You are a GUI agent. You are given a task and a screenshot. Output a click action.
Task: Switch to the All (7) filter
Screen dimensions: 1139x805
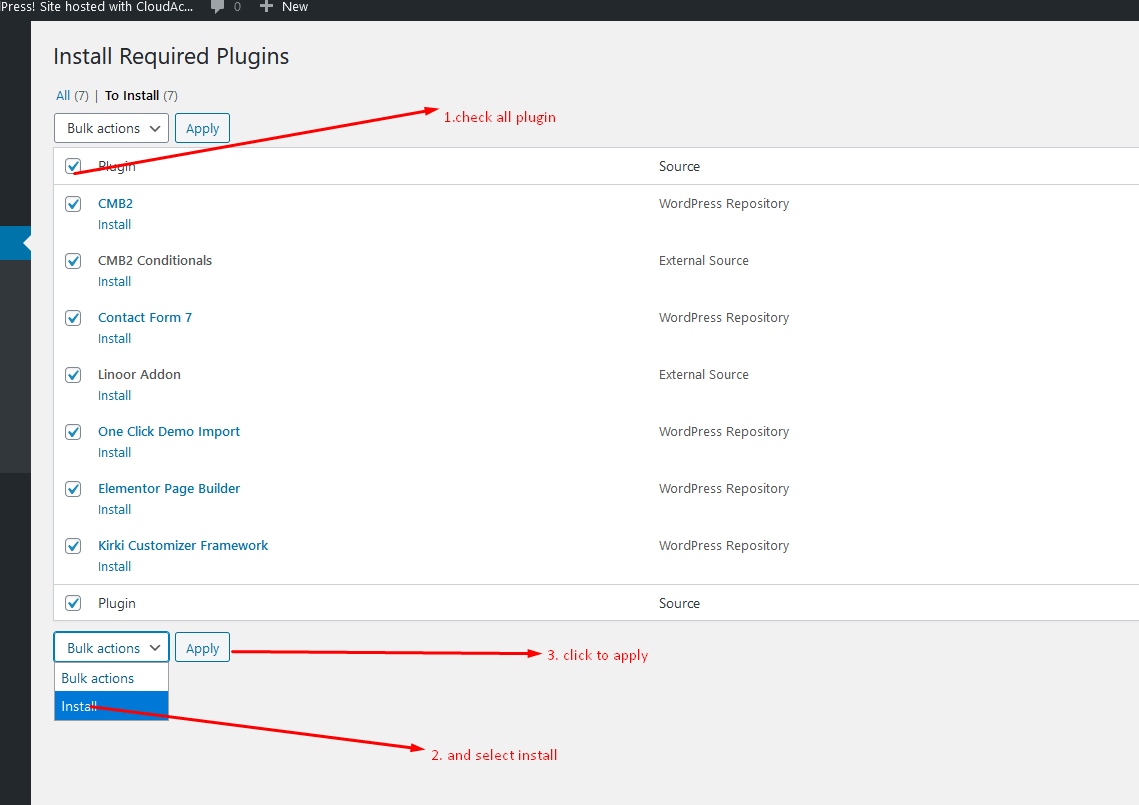[x=63, y=96]
